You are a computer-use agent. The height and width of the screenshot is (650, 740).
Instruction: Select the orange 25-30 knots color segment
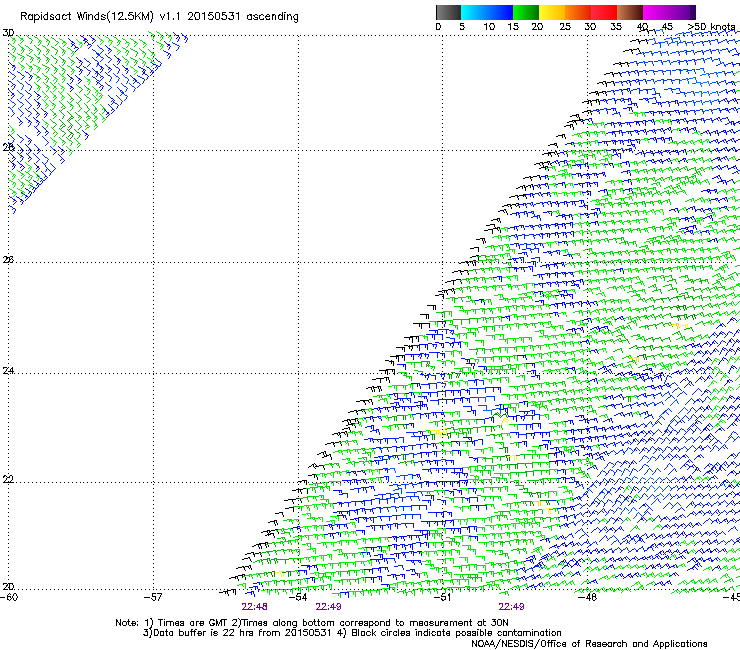[x=578, y=12]
